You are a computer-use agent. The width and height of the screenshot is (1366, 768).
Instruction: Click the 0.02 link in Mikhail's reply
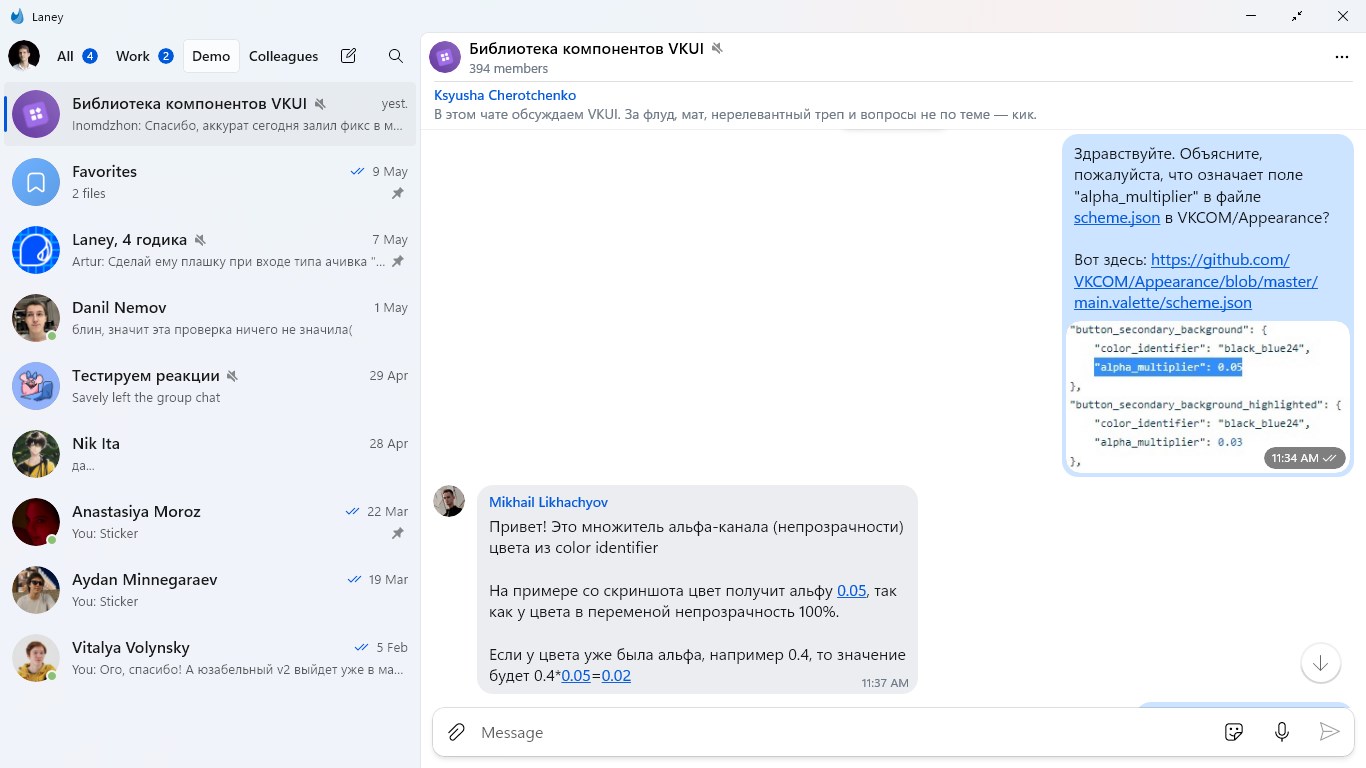[616, 676]
